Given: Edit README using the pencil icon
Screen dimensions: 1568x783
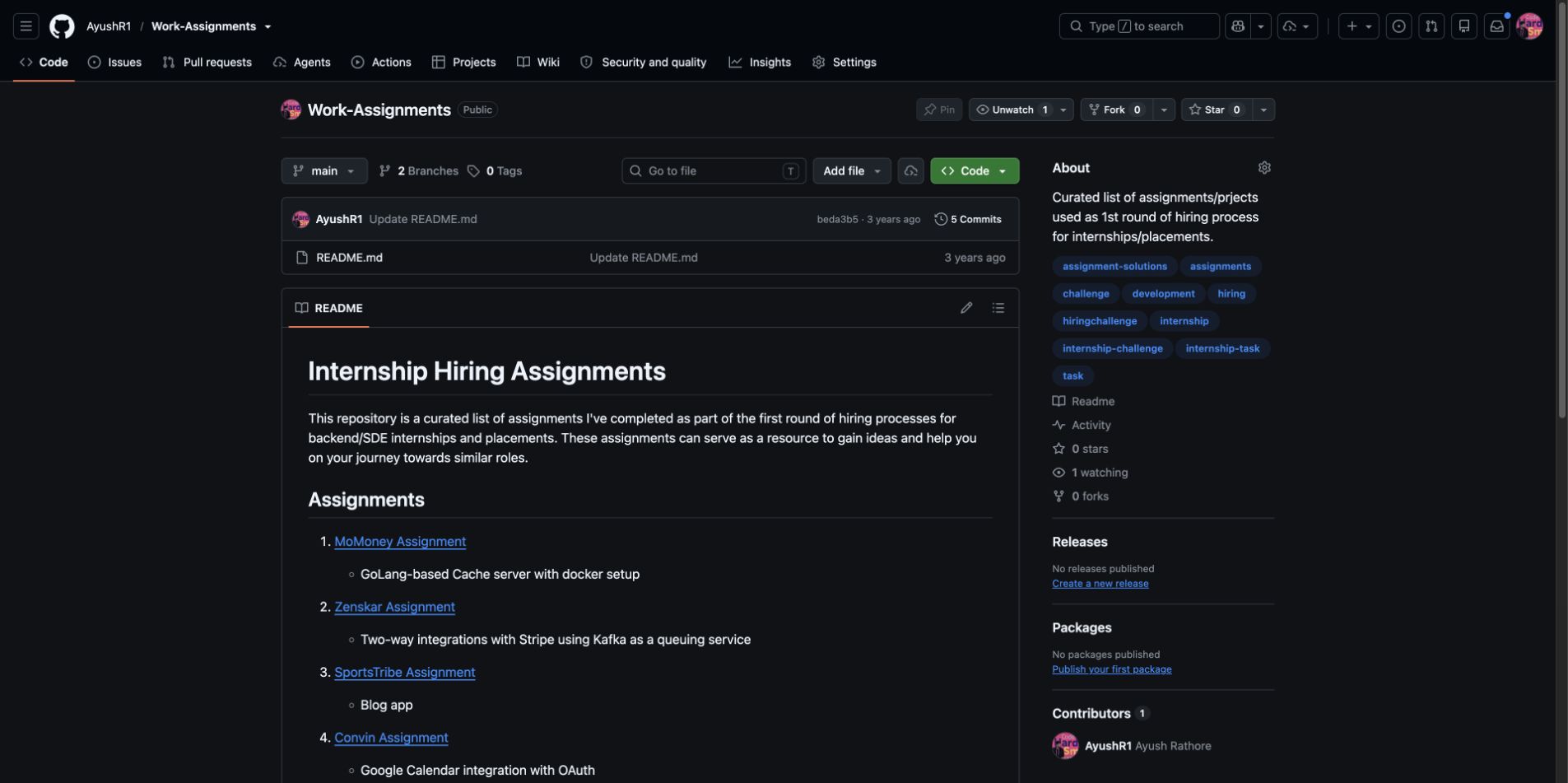Looking at the screenshot, I should tap(965, 308).
